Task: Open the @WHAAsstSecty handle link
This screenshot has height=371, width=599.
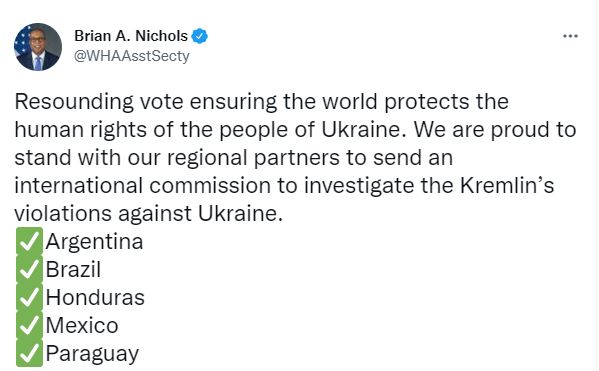Action: pyautogui.click(x=132, y=56)
